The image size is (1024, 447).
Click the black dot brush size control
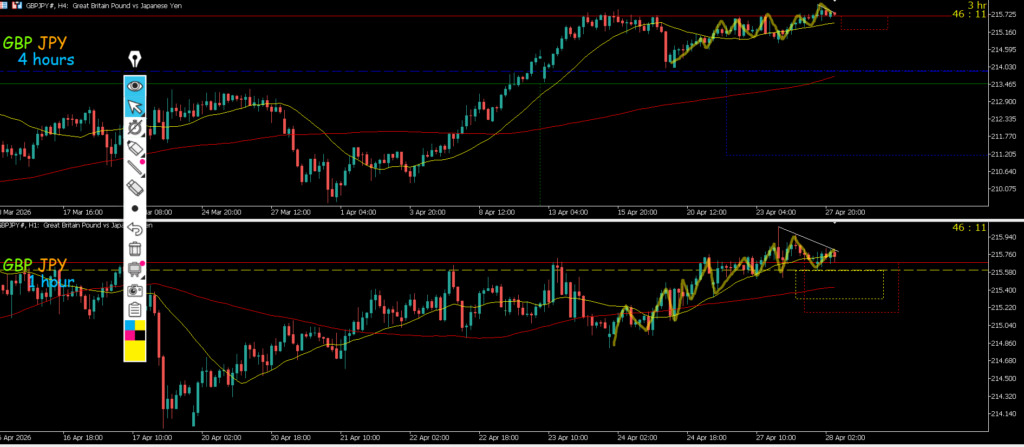click(x=135, y=208)
